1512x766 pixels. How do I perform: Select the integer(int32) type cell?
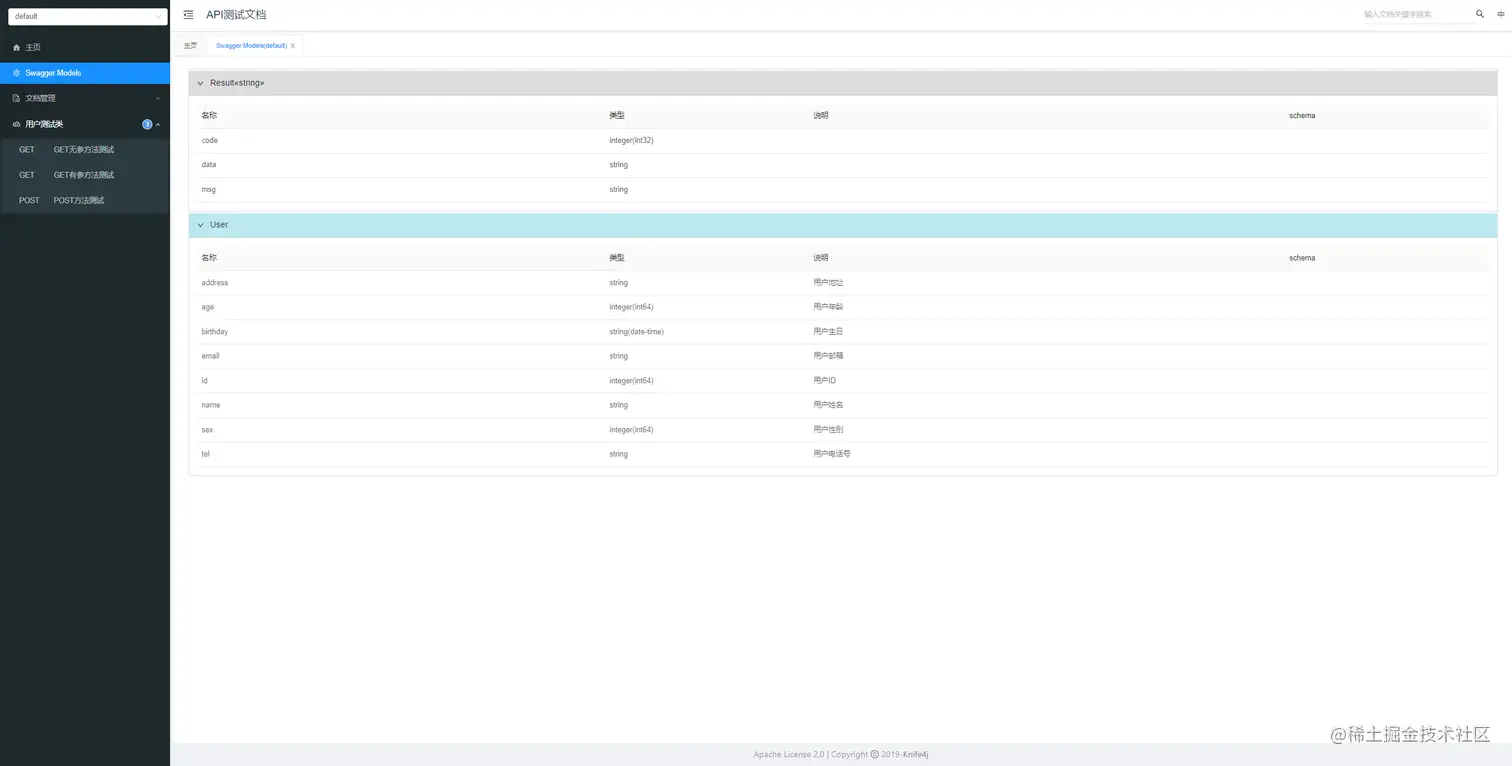coord(631,140)
